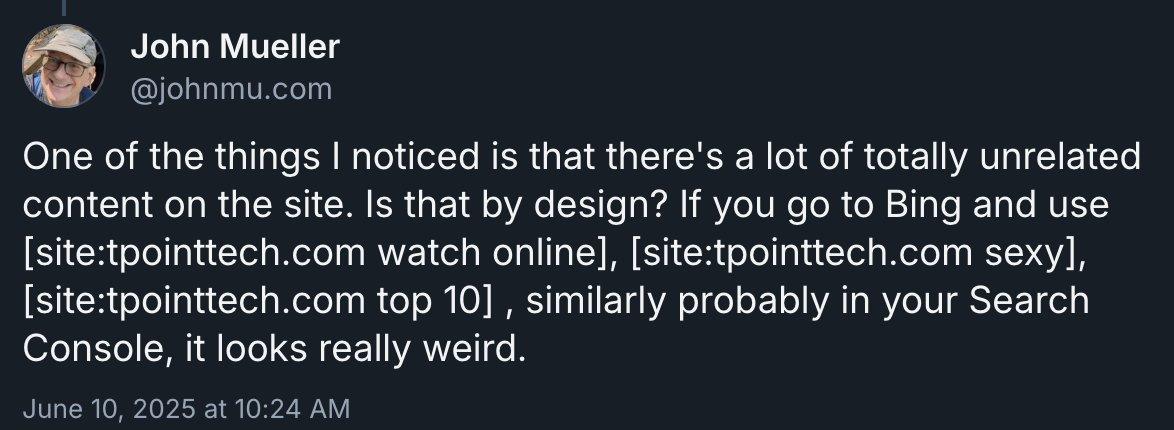This screenshot has width=1174, height=430.
Task: Open John Mueller's profile avatar photo
Action: (x=64, y=66)
